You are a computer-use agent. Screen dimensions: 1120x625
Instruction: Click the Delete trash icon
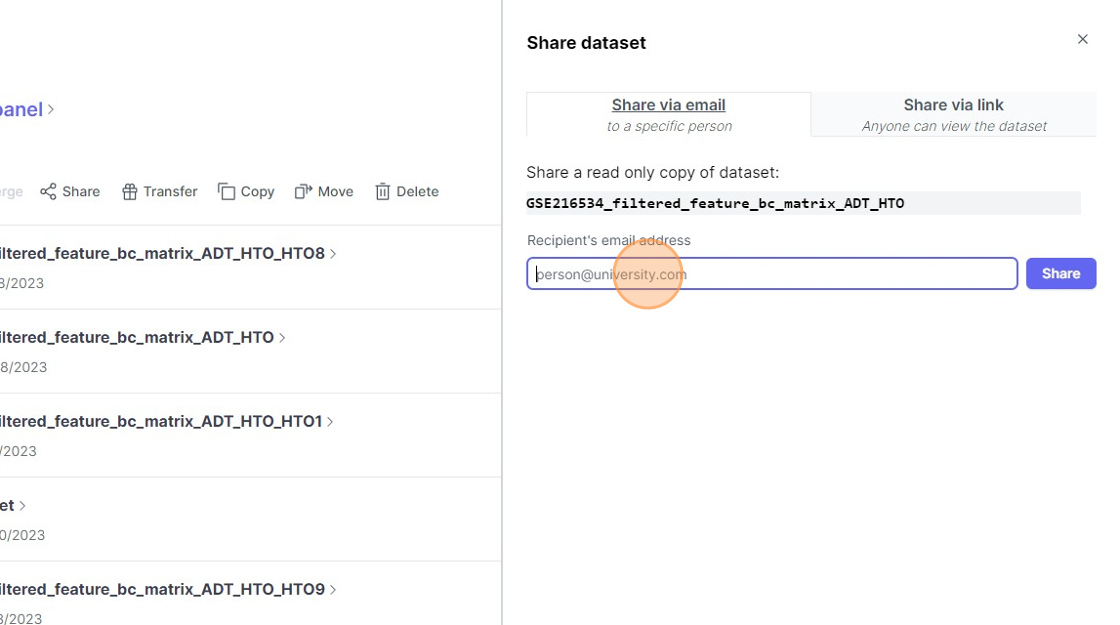click(382, 191)
